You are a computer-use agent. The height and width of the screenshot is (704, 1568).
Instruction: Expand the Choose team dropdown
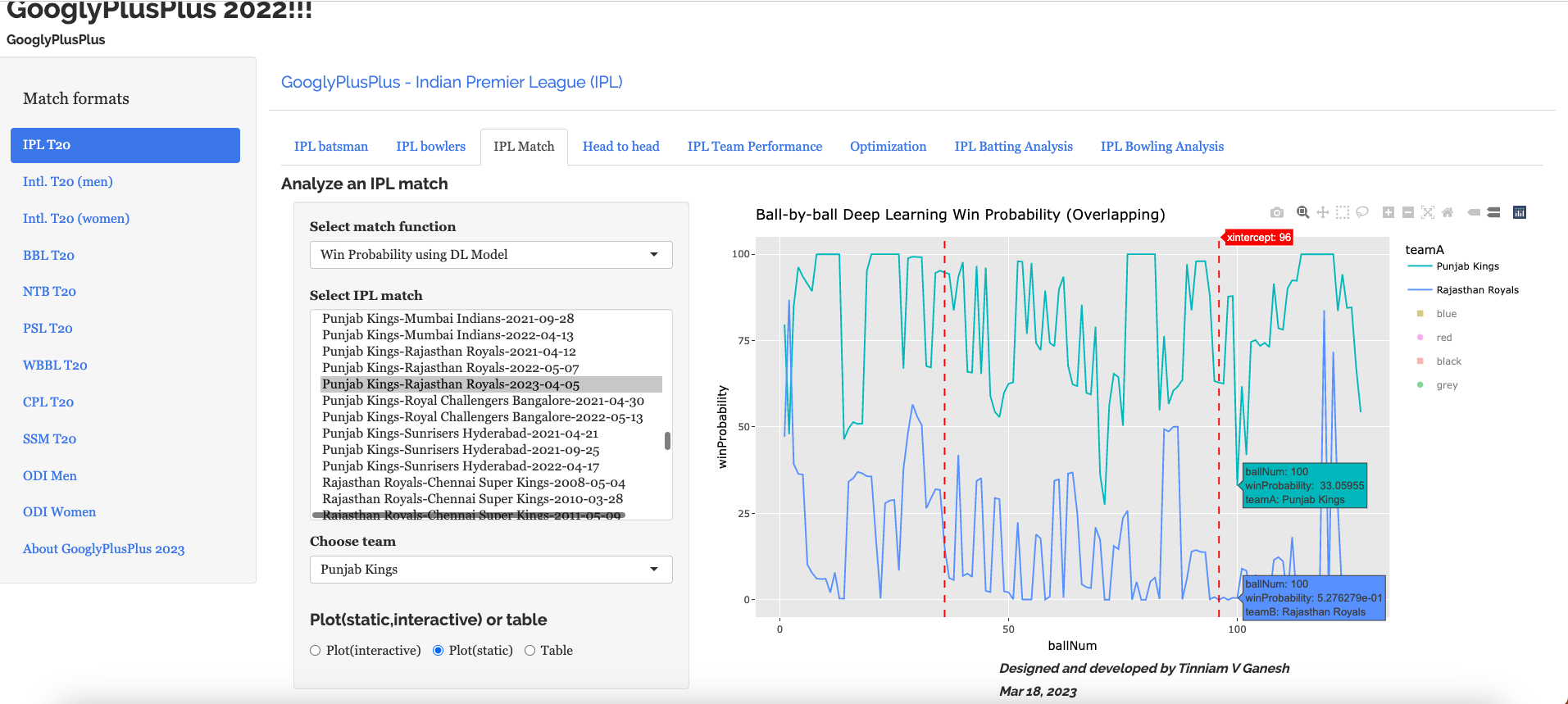[490, 570]
